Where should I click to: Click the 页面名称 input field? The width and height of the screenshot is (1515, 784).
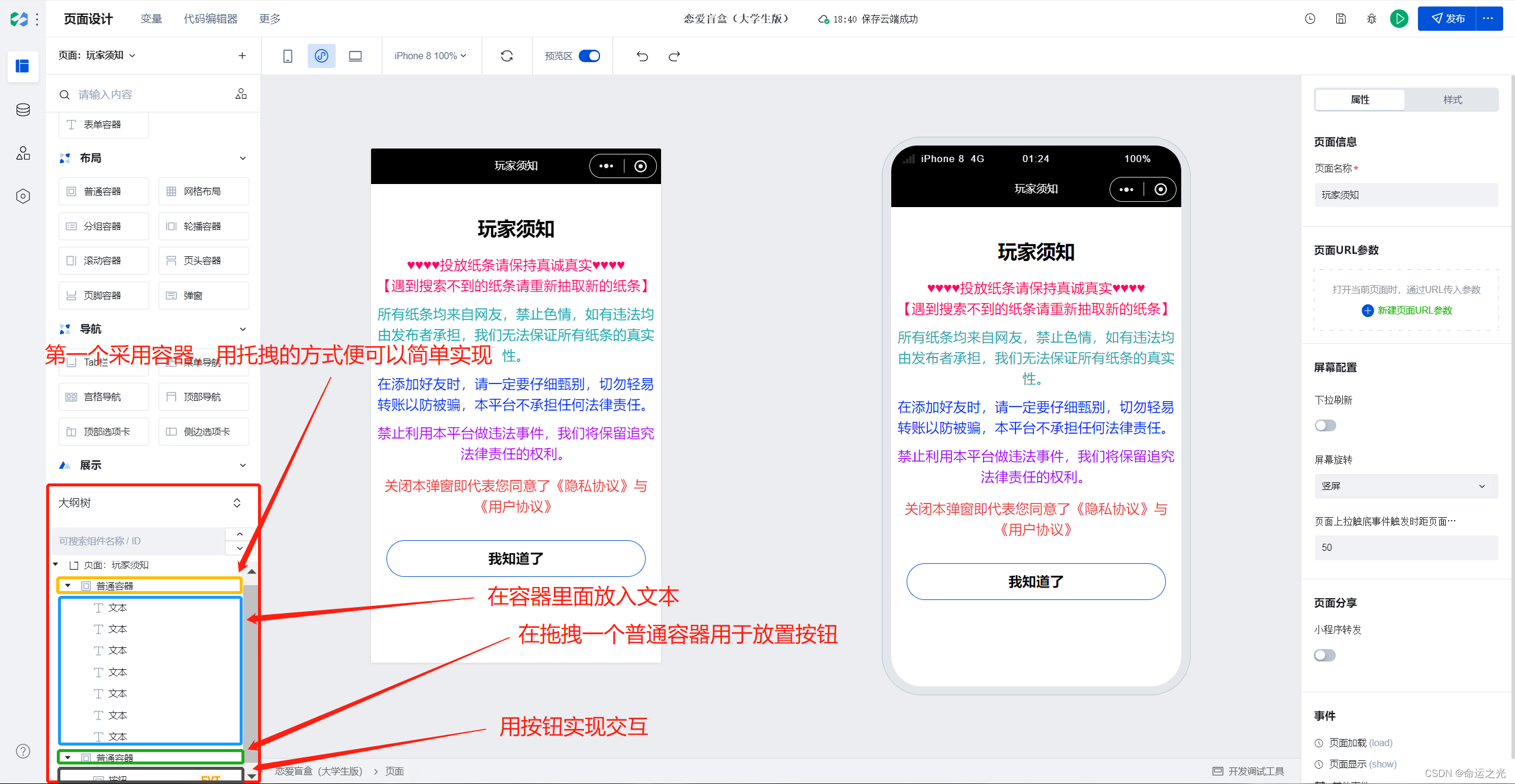click(x=1406, y=195)
